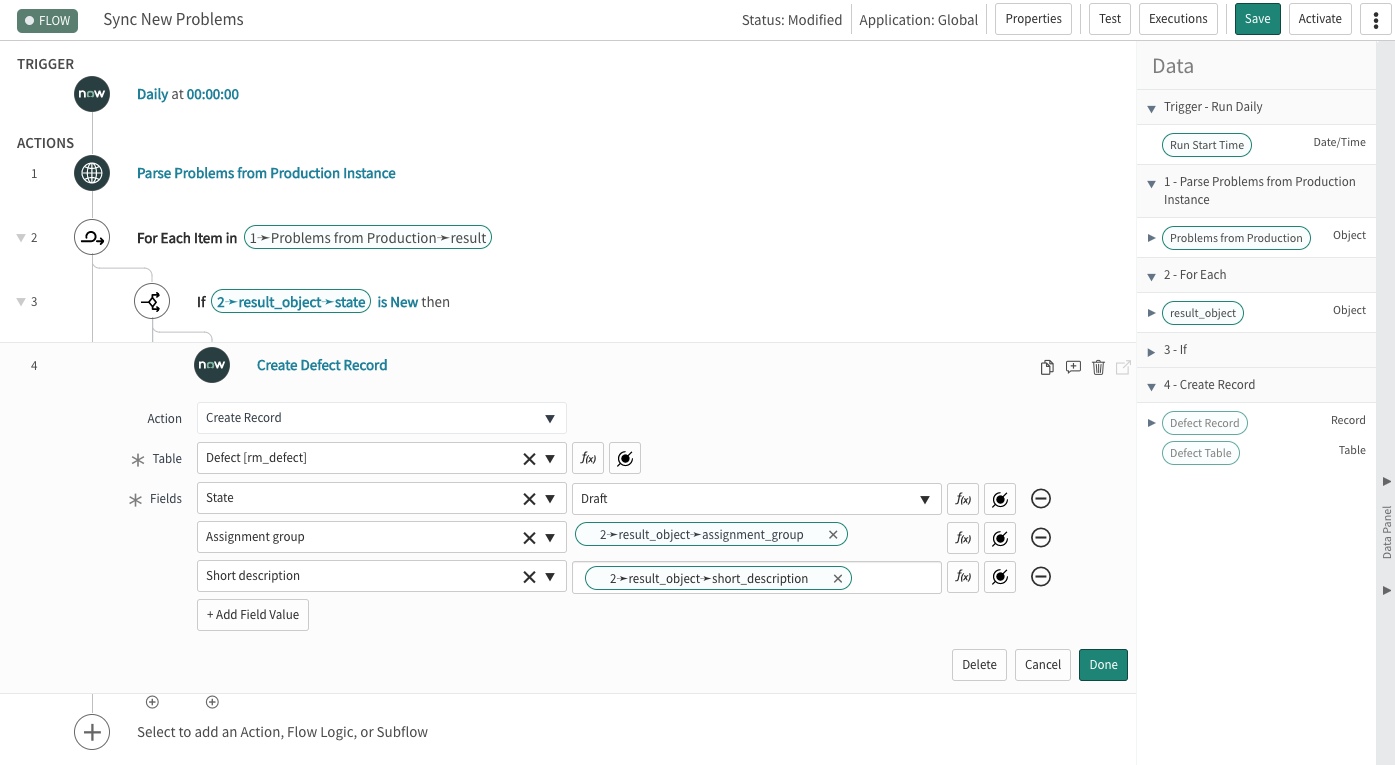The width and height of the screenshot is (1395, 765).
Task: Open f(x) script for Short description value
Action: click(x=963, y=576)
